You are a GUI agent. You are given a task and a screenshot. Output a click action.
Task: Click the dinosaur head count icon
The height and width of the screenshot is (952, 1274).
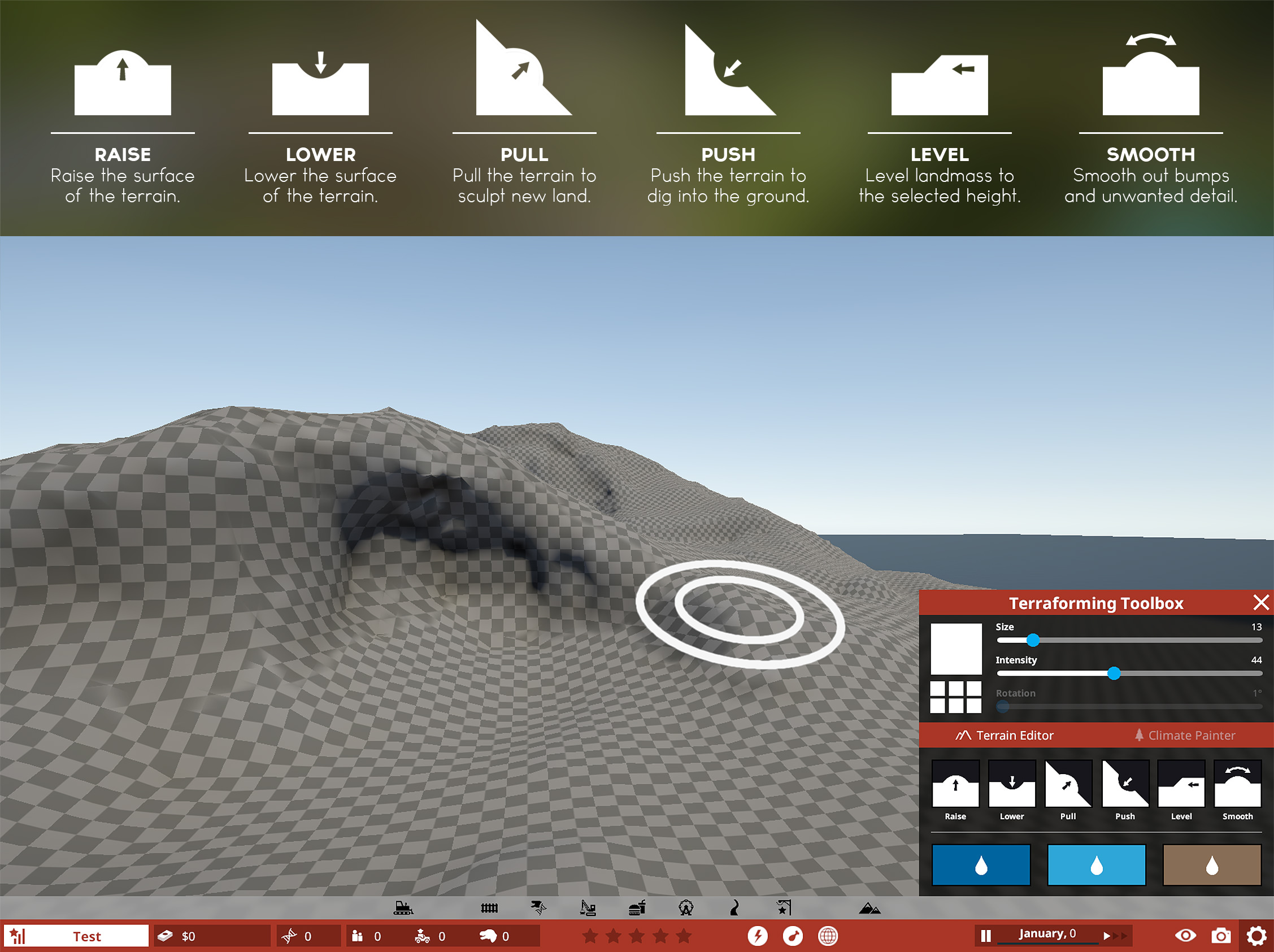(488, 936)
